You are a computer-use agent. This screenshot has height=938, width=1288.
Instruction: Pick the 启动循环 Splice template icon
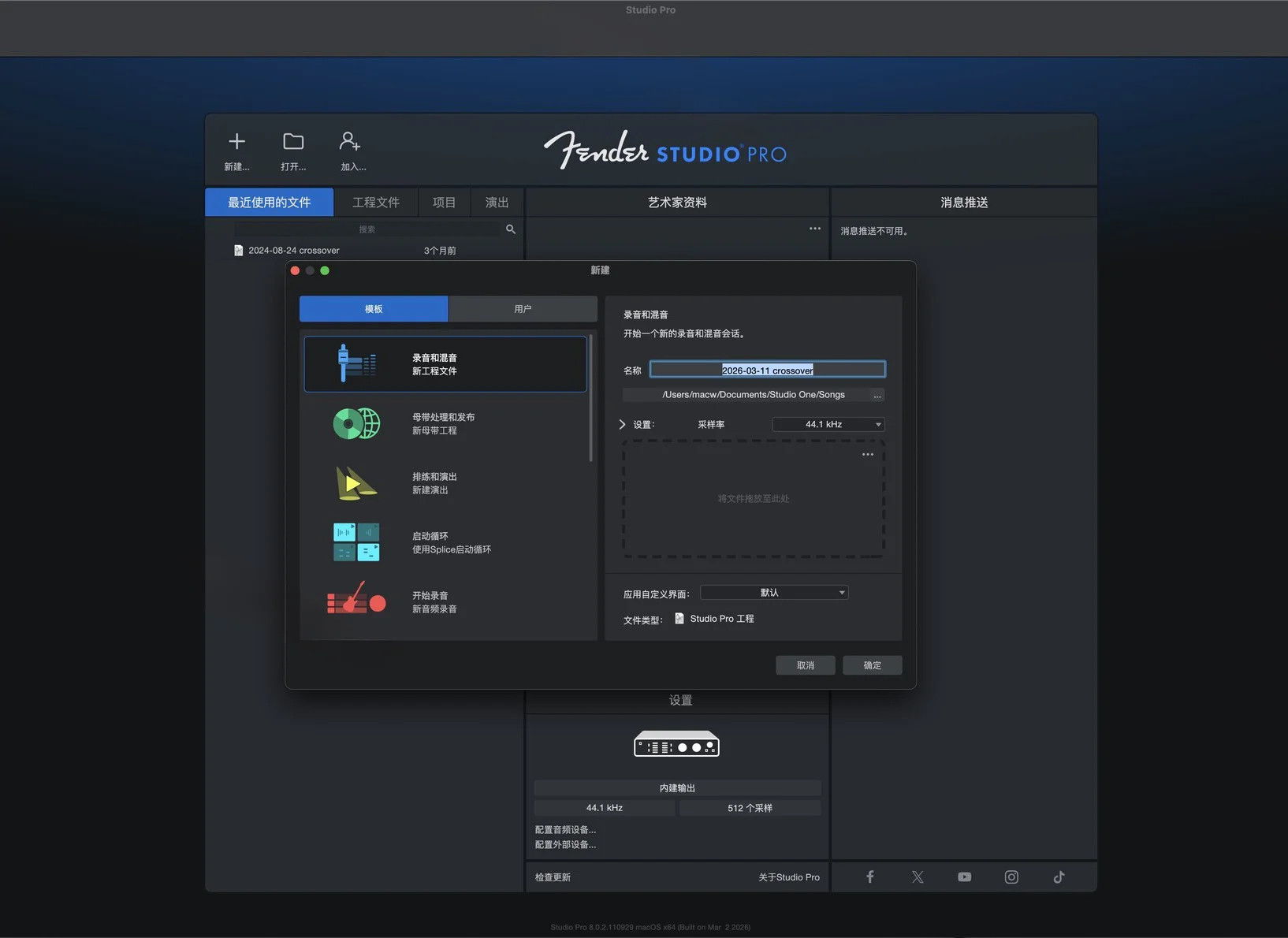click(x=356, y=542)
